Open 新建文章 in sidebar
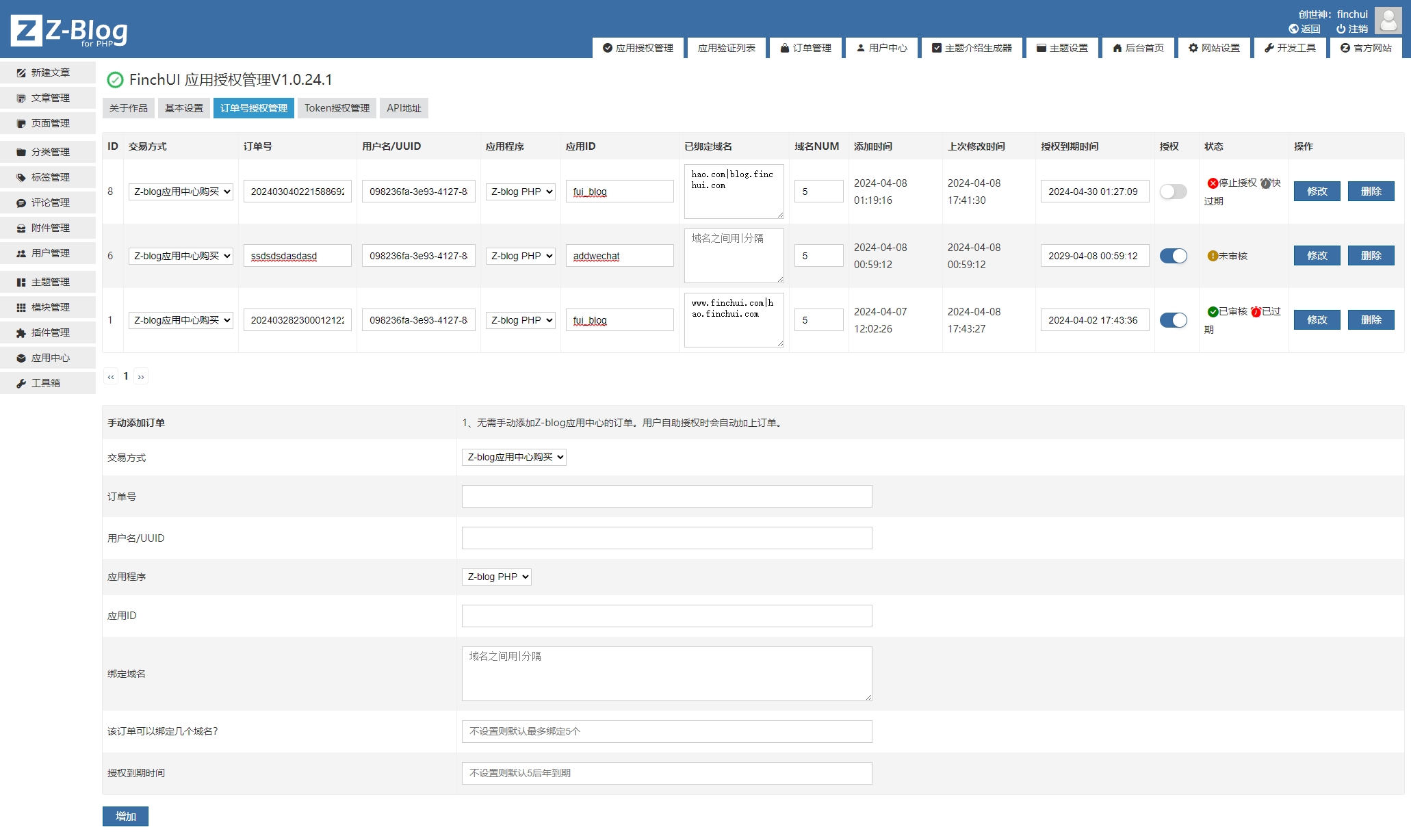 coord(48,73)
